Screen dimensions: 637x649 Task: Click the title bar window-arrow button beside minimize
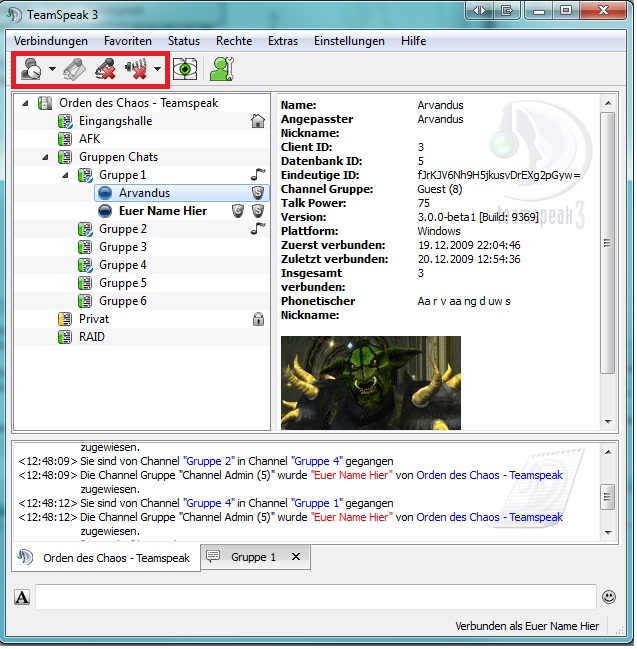[507, 11]
